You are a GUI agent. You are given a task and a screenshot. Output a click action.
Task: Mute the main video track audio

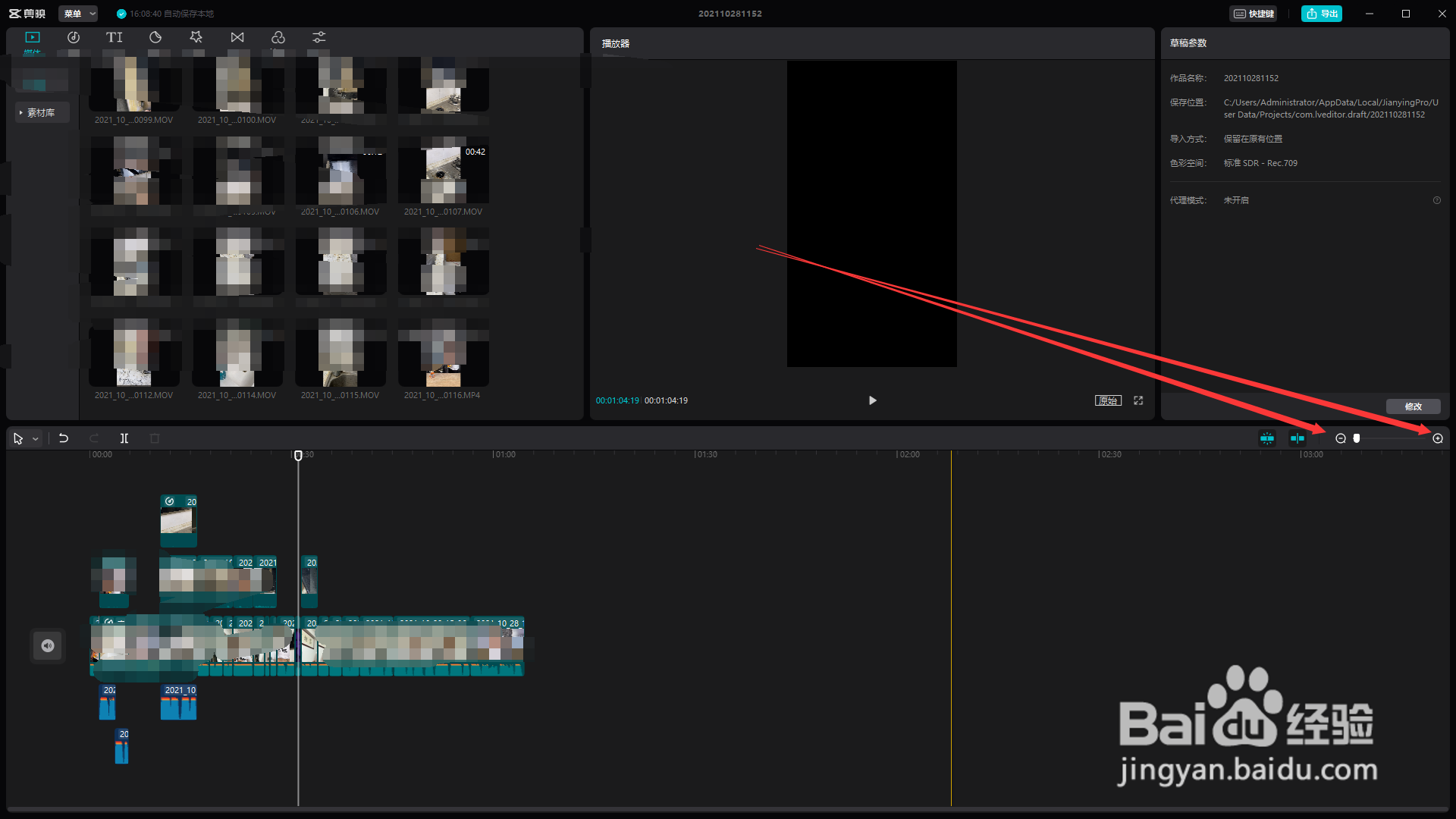point(48,646)
